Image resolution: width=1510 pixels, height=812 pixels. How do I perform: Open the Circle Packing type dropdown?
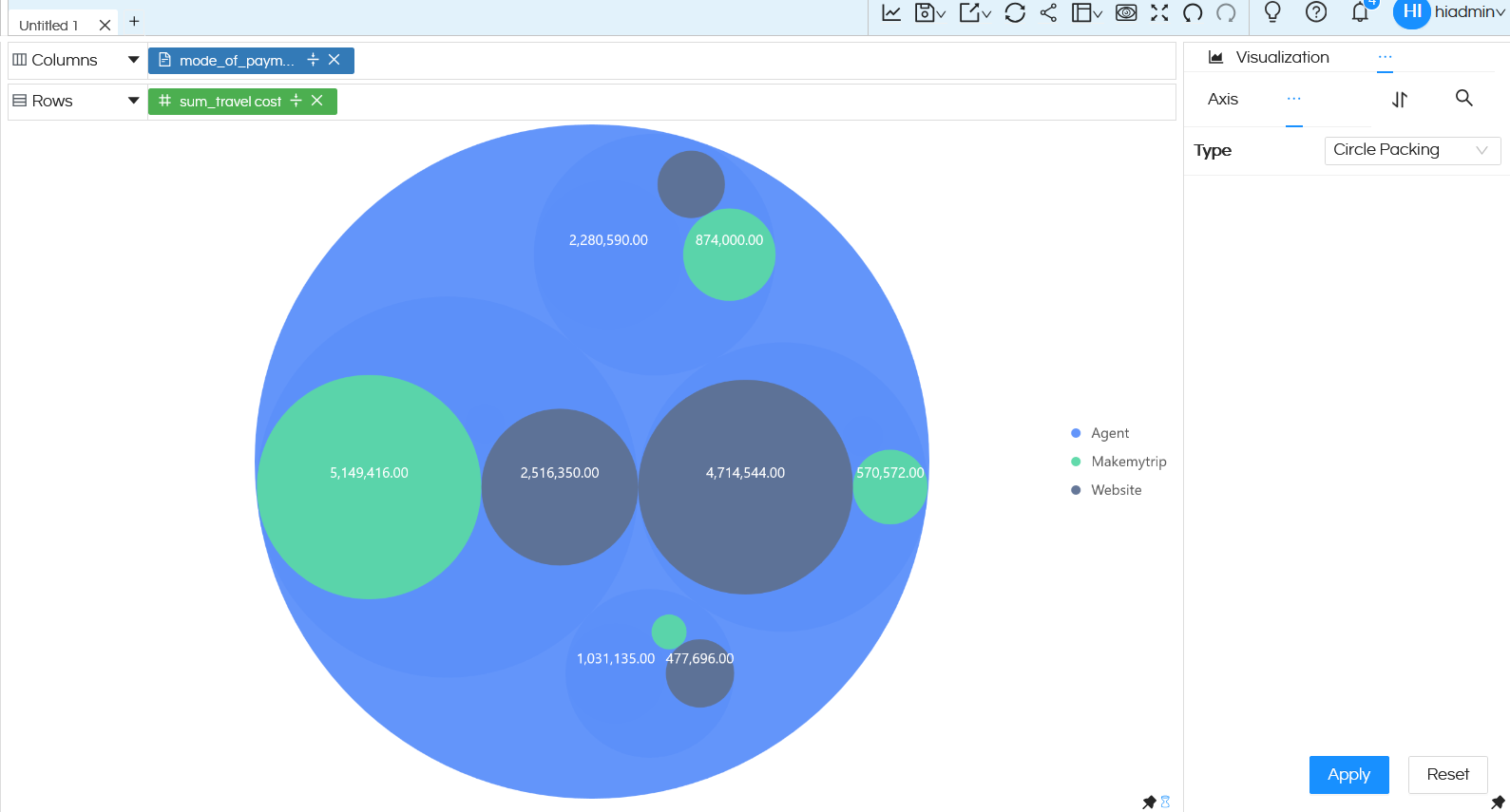click(x=1412, y=150)
